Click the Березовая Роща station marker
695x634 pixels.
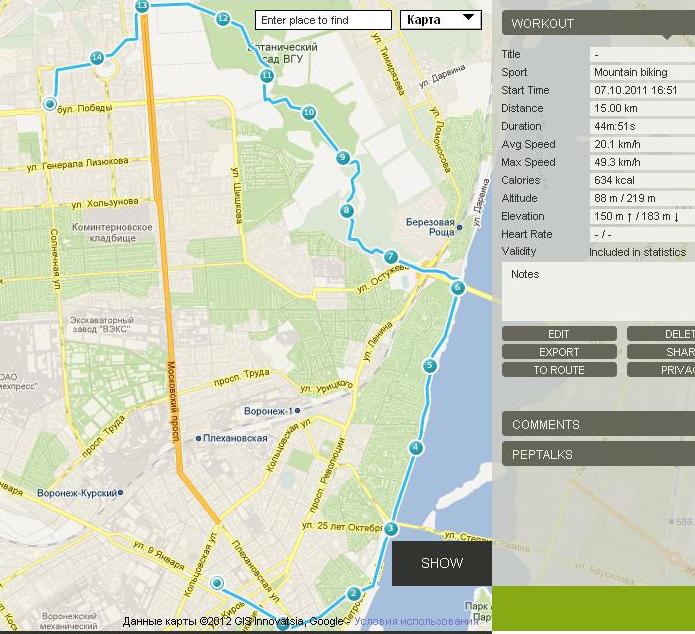tap(459, 227)
